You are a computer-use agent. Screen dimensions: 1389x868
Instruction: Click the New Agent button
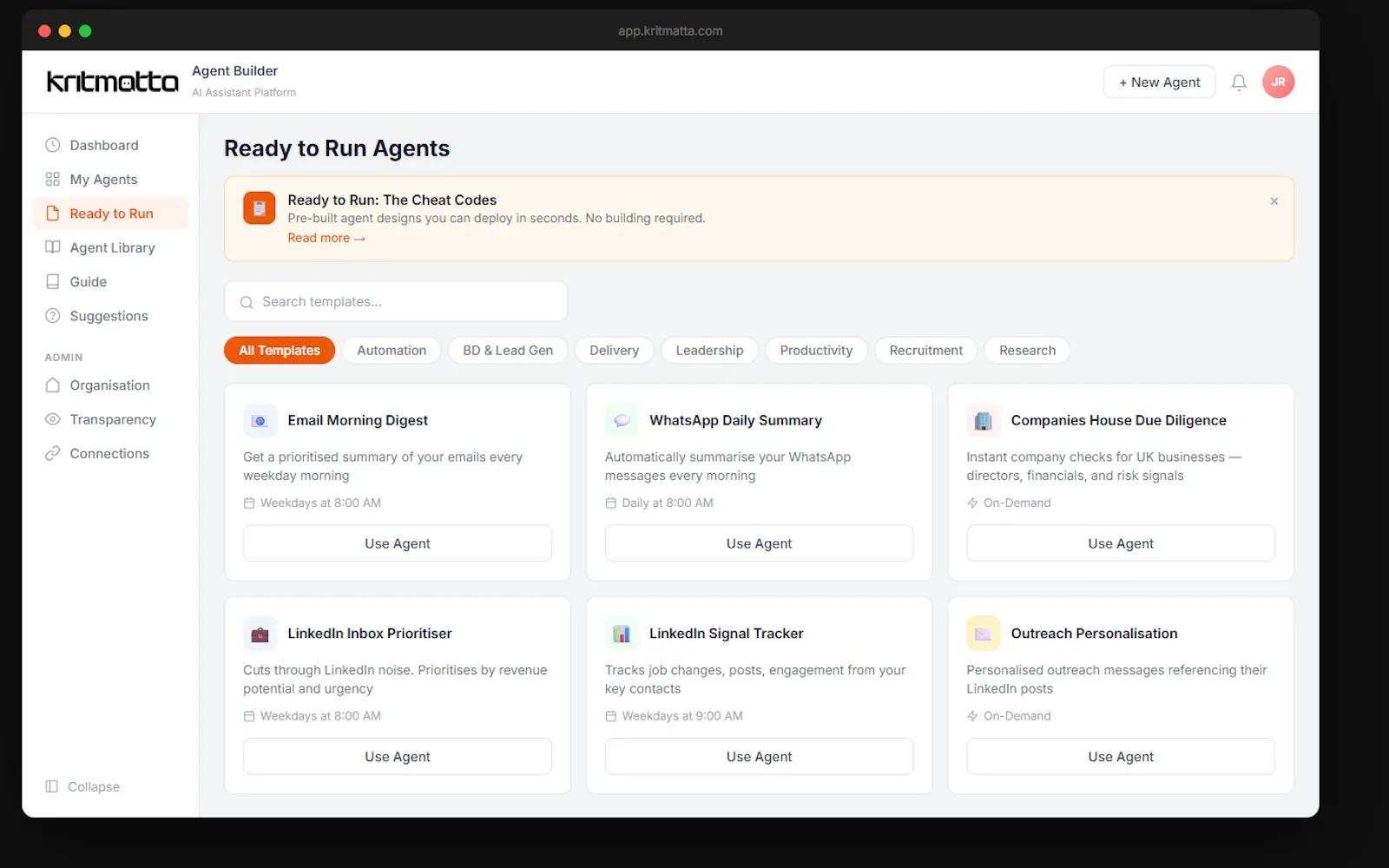click(1159, 82)
